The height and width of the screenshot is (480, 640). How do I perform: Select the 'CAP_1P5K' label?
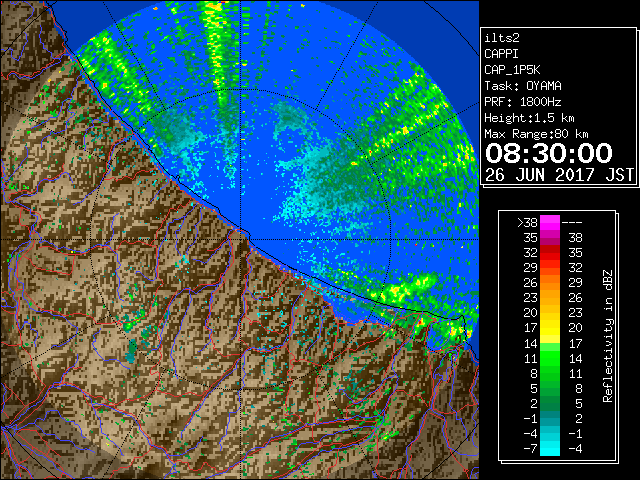click(x=512, y=70)
